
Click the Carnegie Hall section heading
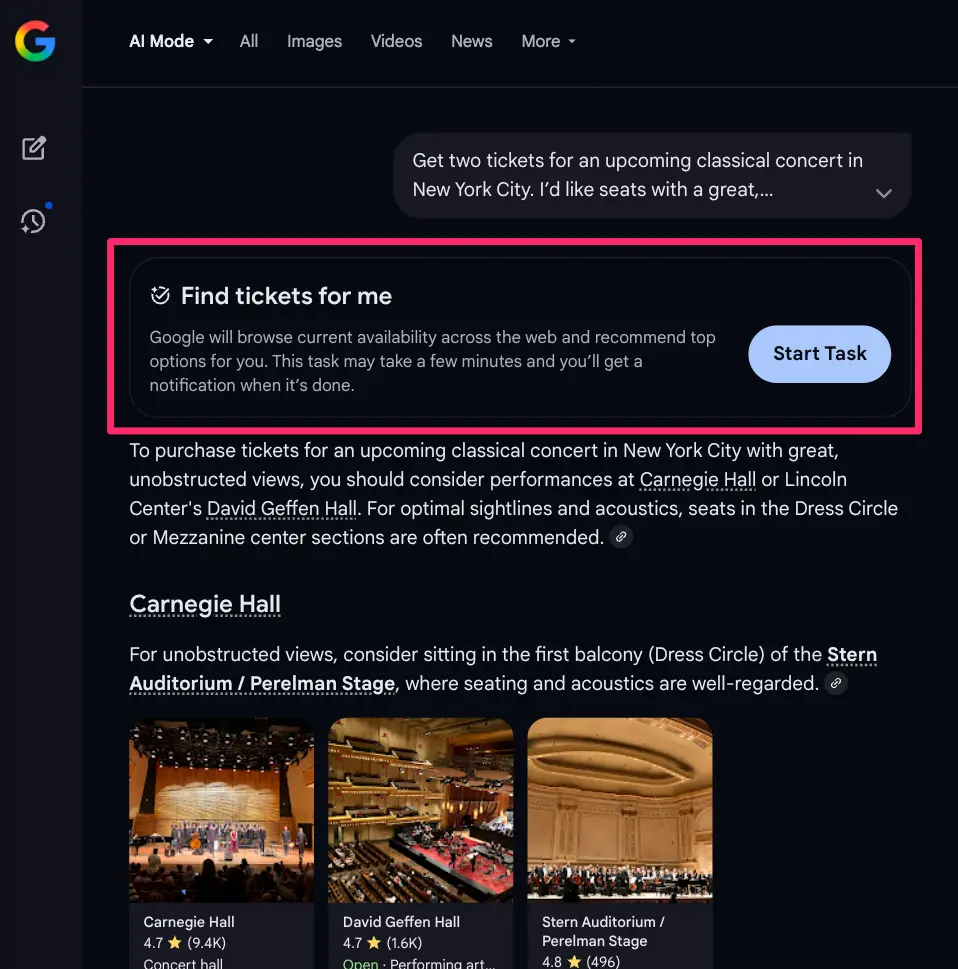click(x=205, y=605)
